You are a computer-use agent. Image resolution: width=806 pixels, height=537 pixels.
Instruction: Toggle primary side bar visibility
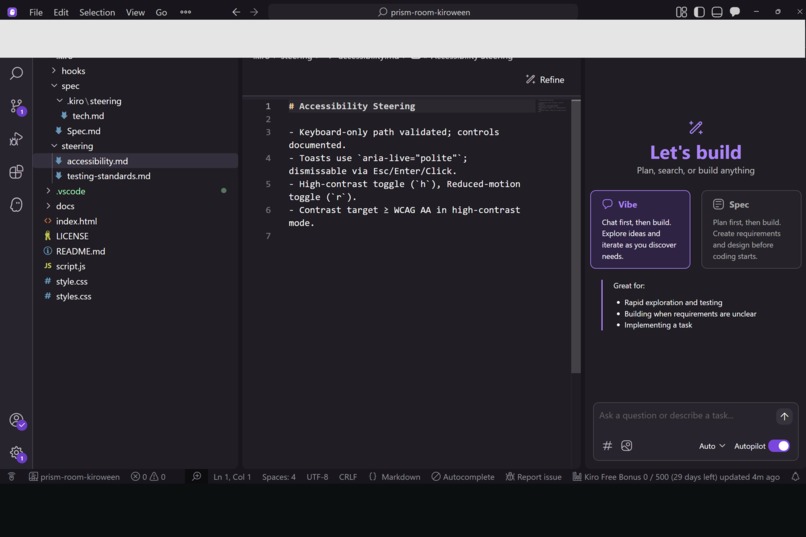[x=699, y=12]
